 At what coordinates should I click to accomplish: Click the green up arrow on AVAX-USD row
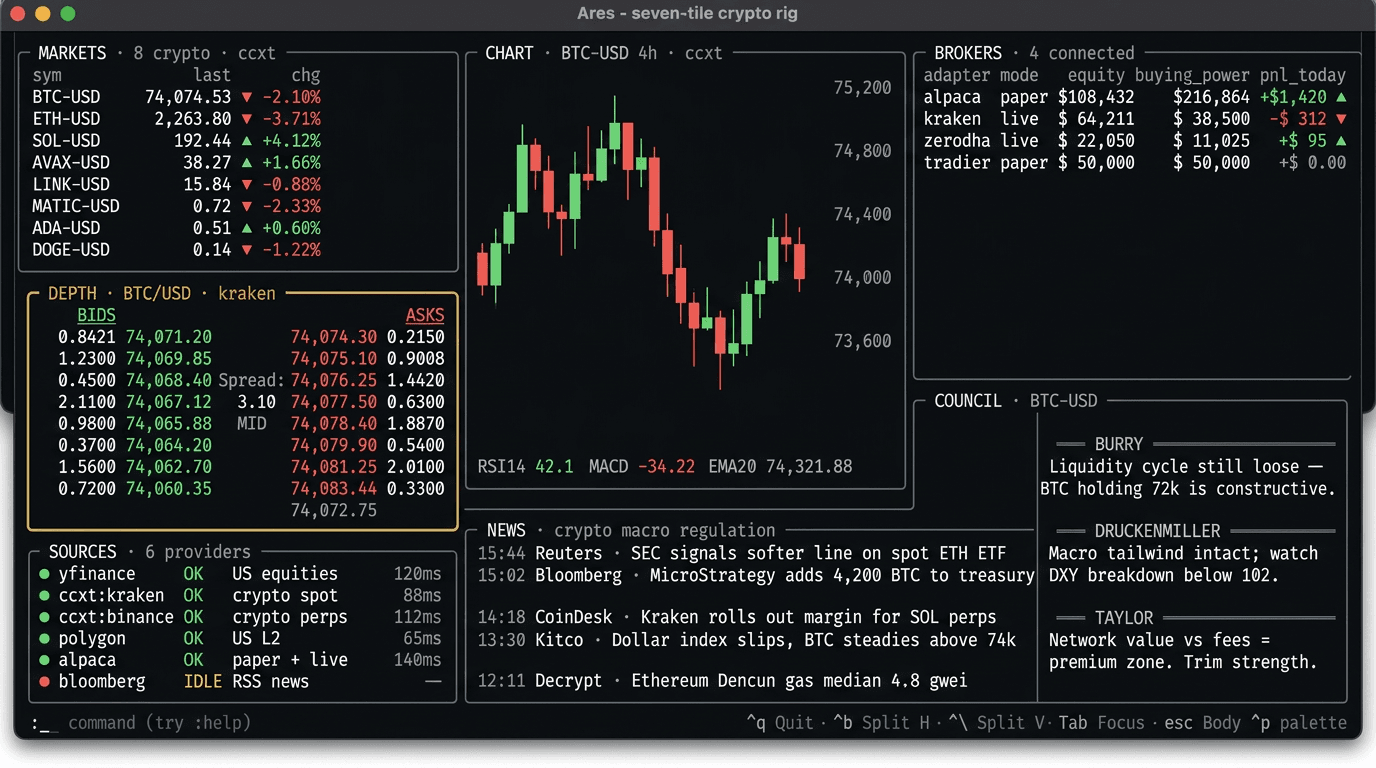(247, 163)
